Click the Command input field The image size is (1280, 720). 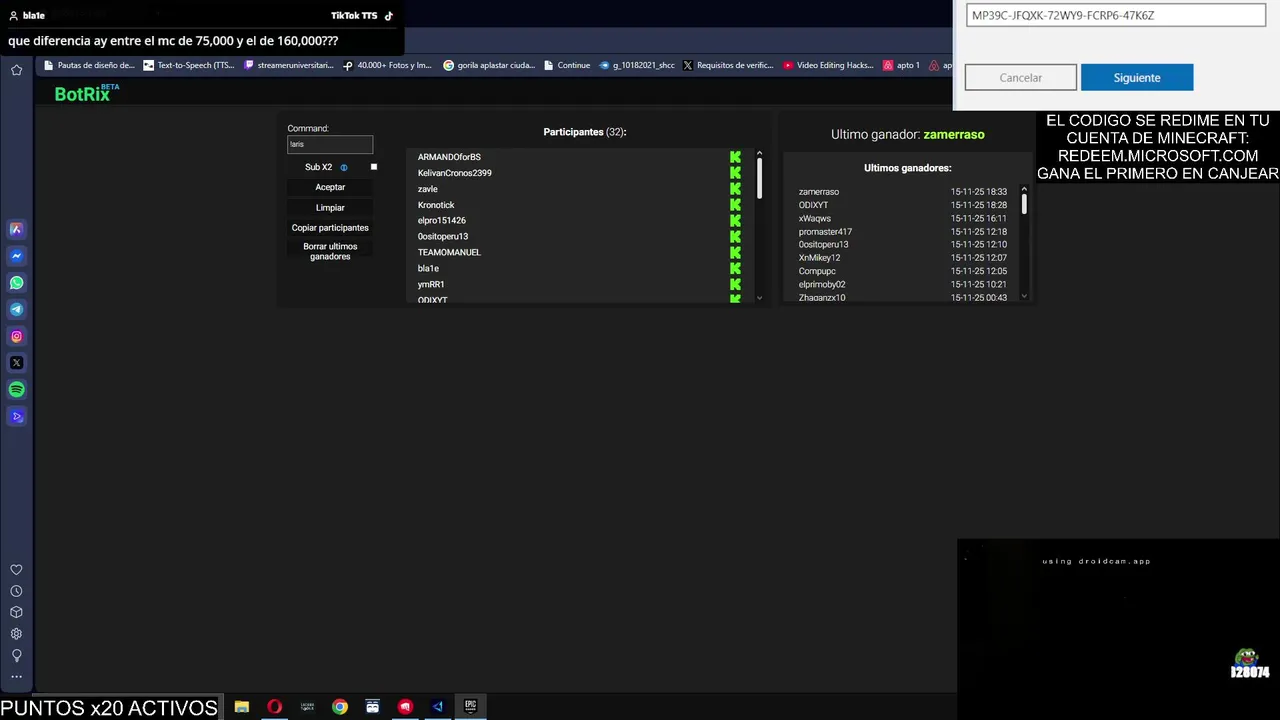pyautogui.click(x=330, y=144)
